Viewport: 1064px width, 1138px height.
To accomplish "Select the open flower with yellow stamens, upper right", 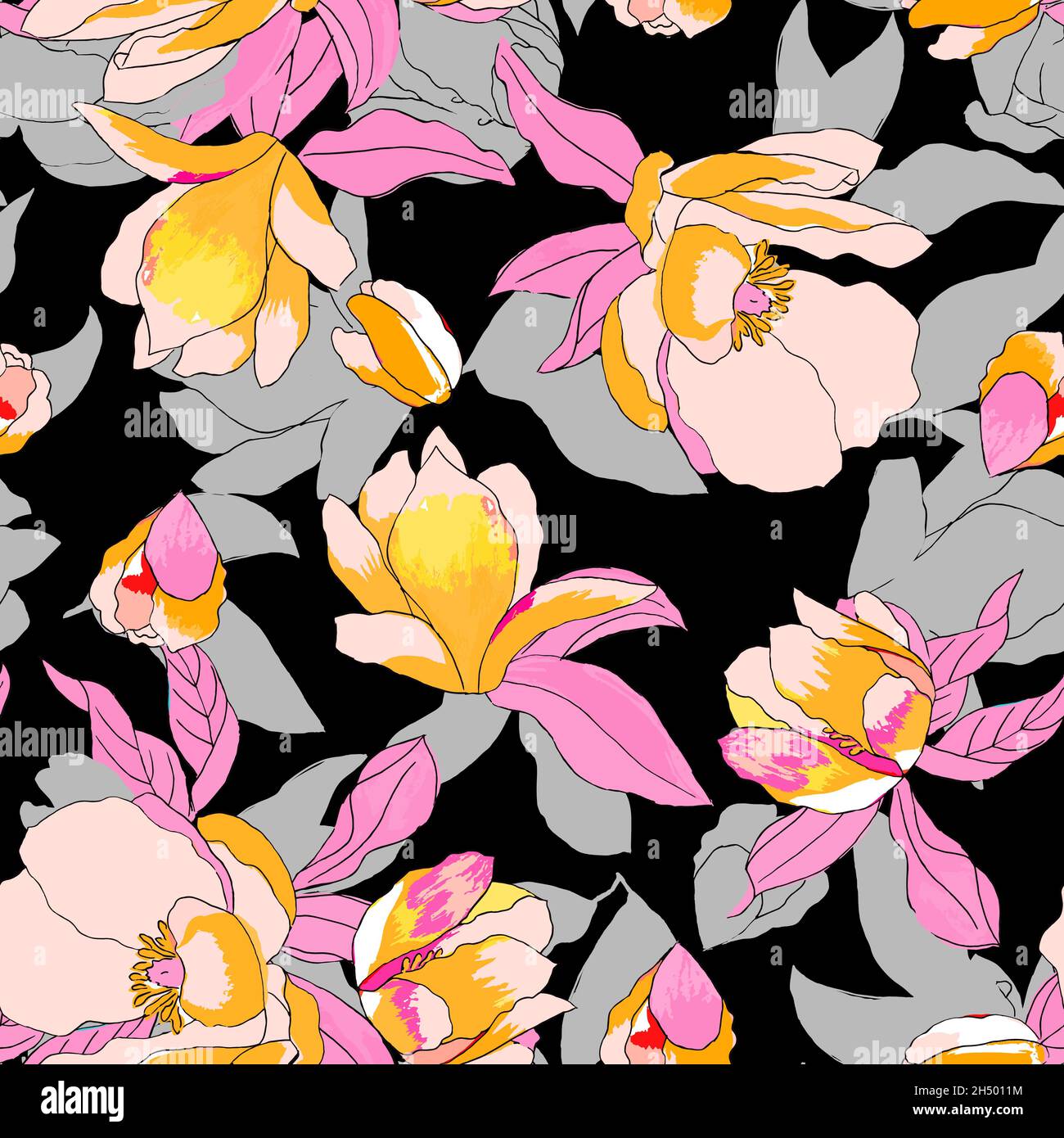I will (x=761, y=319).
